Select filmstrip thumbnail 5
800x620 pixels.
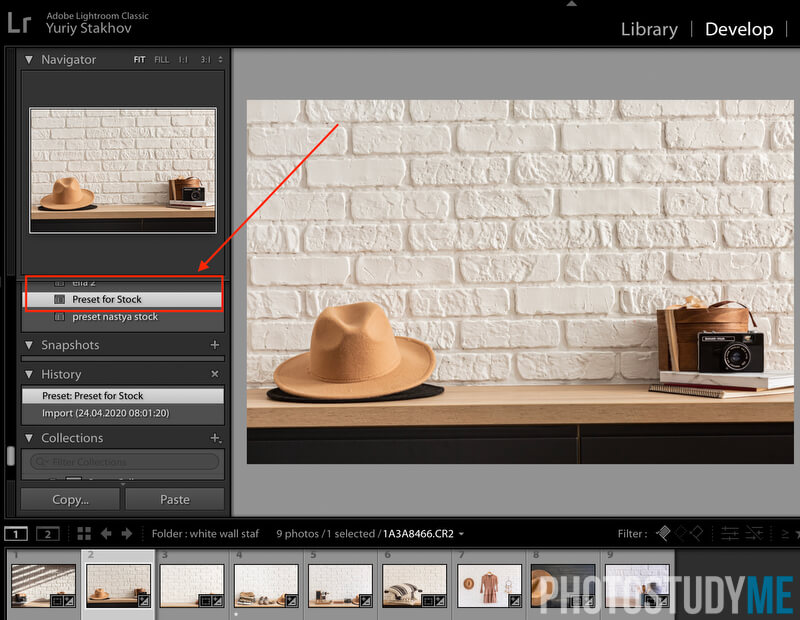pyautogui.click(x=340, y=585)
